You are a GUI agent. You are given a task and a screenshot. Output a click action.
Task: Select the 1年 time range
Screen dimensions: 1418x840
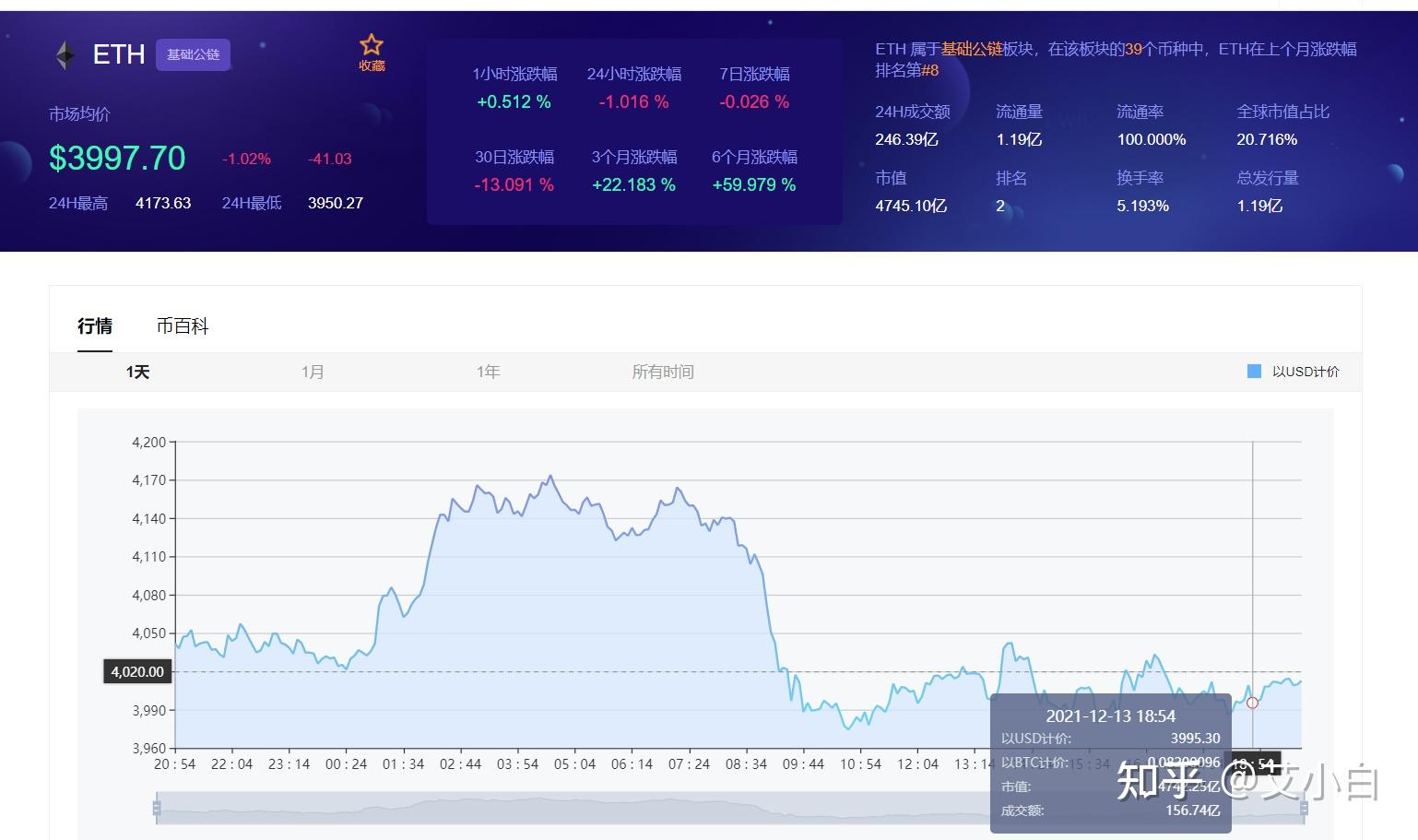(488, 372)
